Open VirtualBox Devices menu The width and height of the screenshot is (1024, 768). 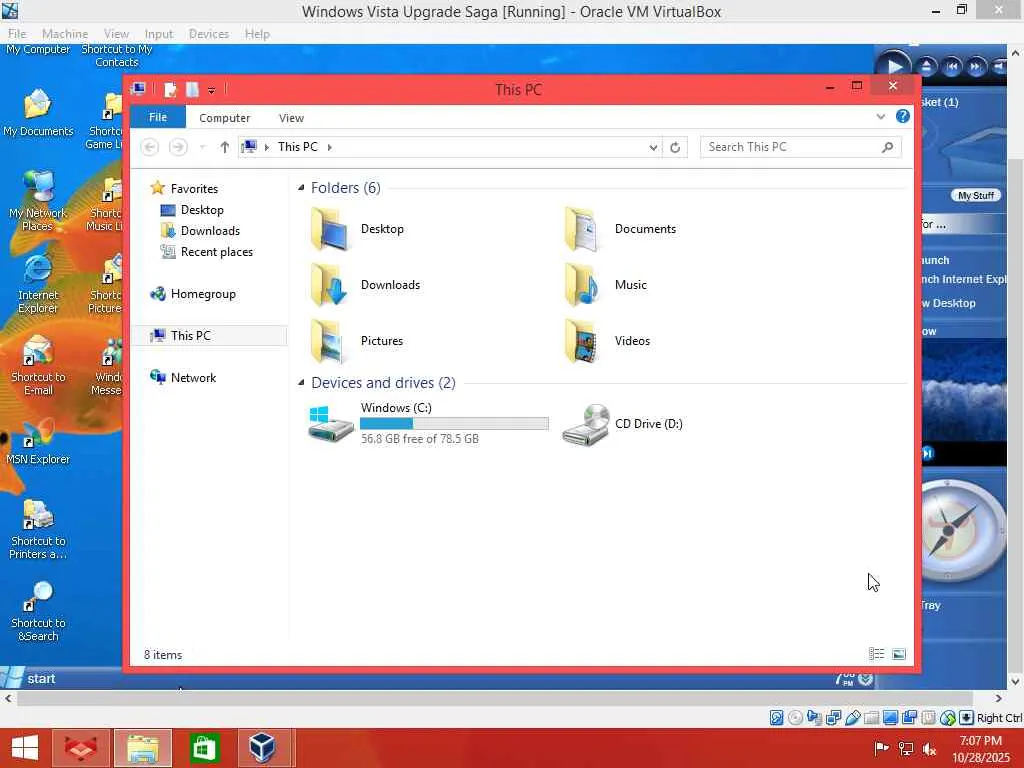[x=209, y=34]
